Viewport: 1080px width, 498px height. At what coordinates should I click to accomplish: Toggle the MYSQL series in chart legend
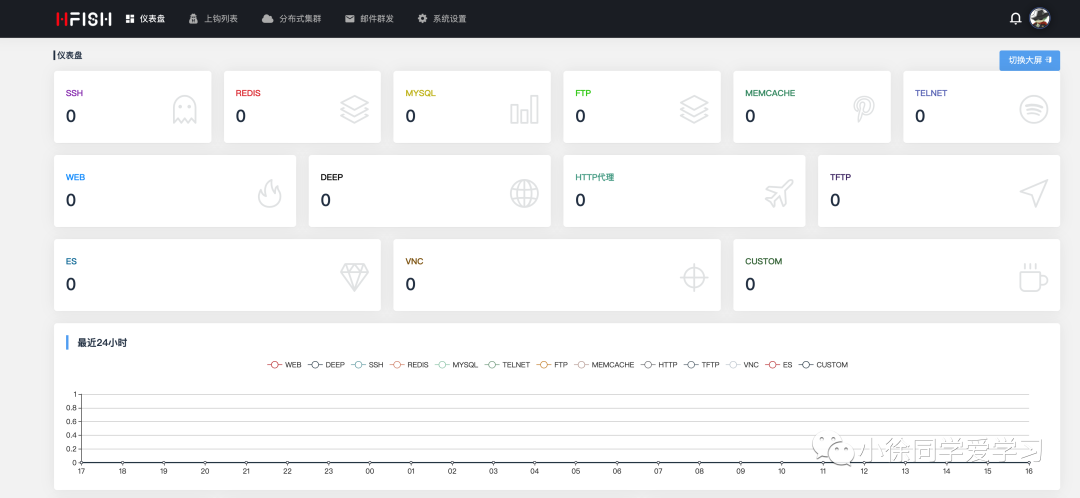pos(457,364)
